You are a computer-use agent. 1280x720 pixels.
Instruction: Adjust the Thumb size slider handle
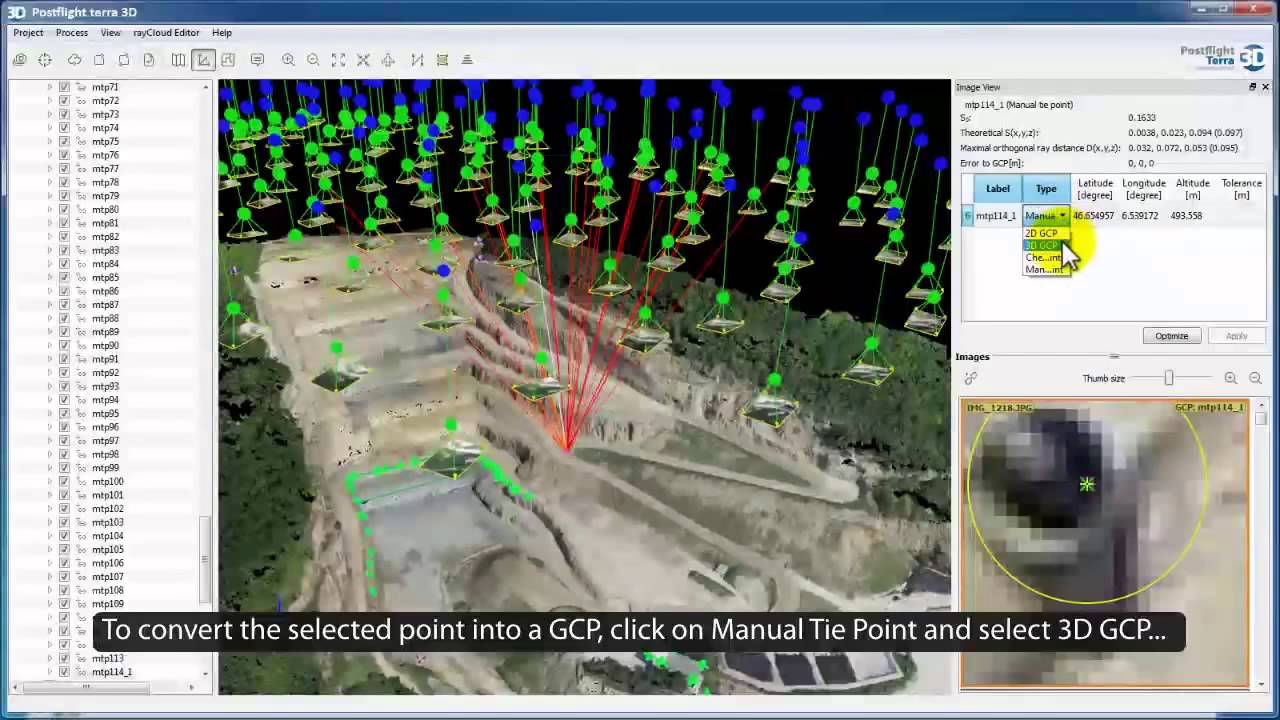click(1168, 378)
